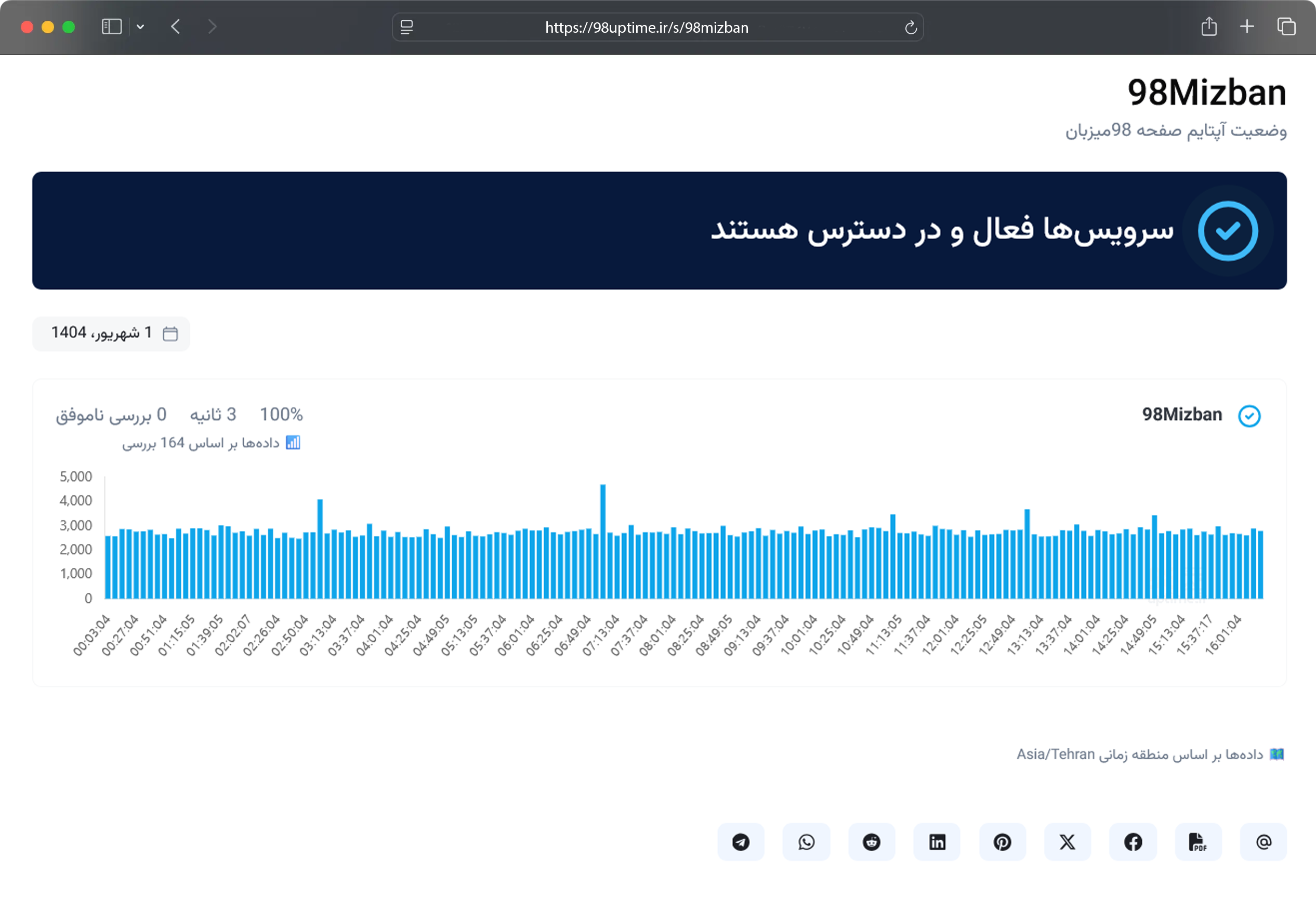Image resolution: width=1316 pixels, height=900 pixels.
Task: Share status page on Pinterest
Action: click(1002, 842)
